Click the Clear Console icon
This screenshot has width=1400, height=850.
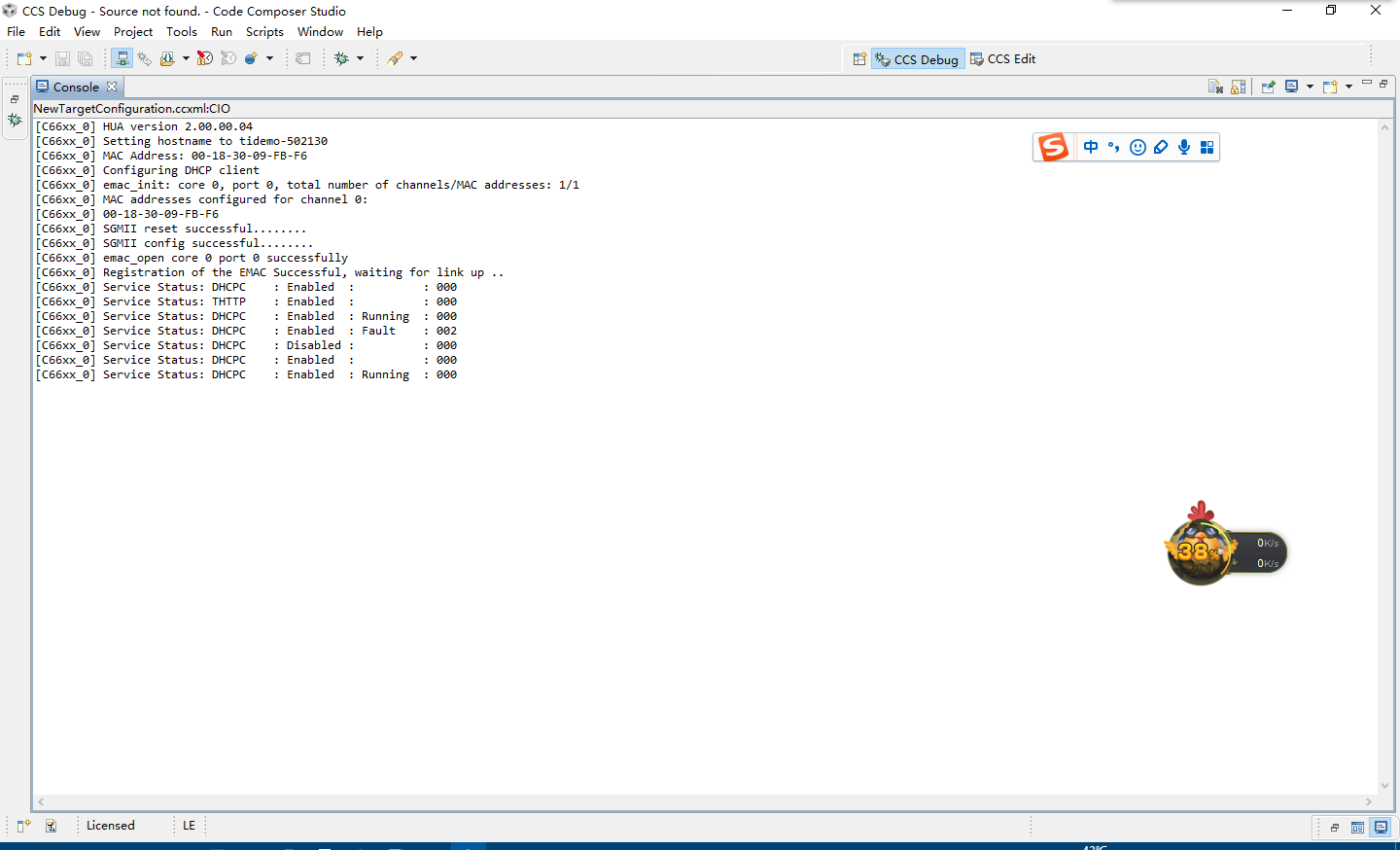(x=1215, y=87)
